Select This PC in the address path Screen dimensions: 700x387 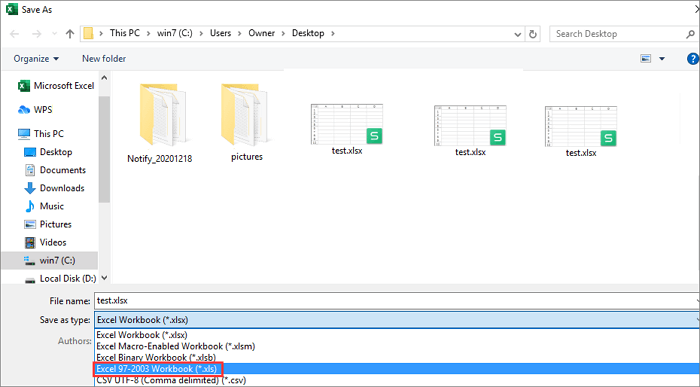coord(125,33)
